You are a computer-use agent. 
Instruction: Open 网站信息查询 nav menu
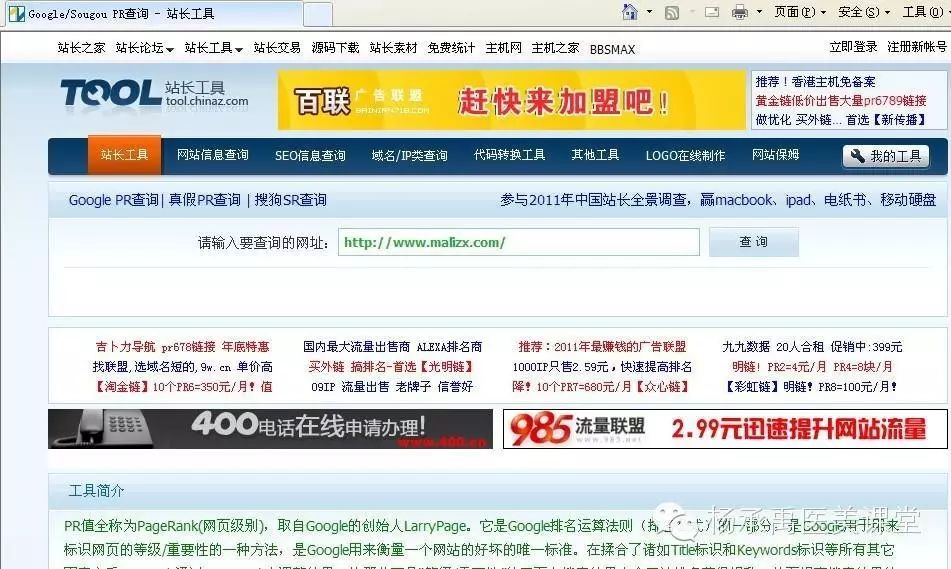coord(213,155)
